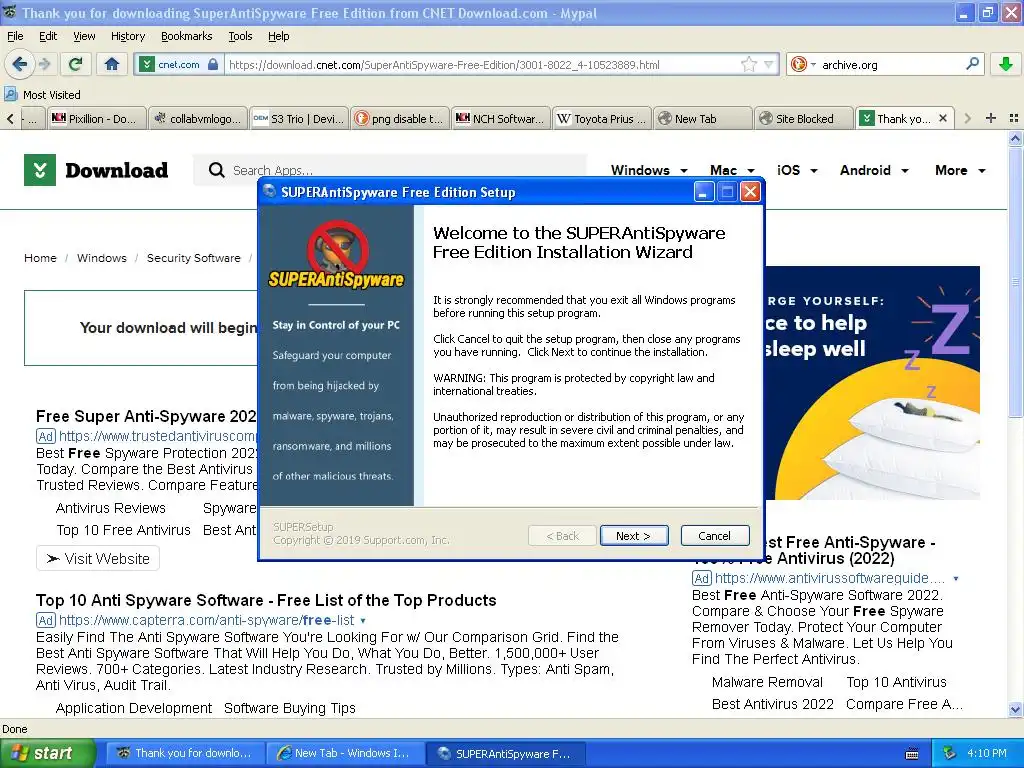Viewport: 1024px width, 768px height.
Task: Switch to the collabvmlogo tab
Action: coord(198,118)
